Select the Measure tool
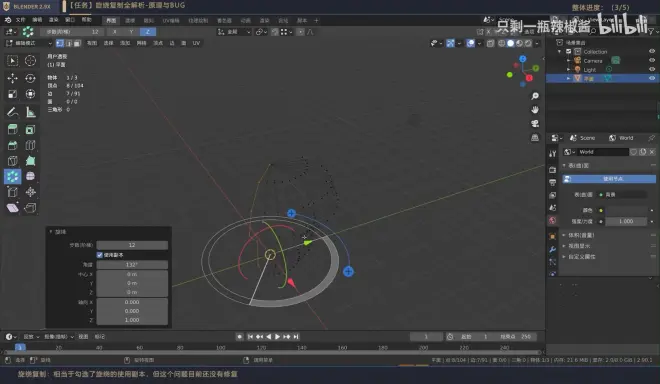Screen dimensions: 660x384 click(30, 112)
